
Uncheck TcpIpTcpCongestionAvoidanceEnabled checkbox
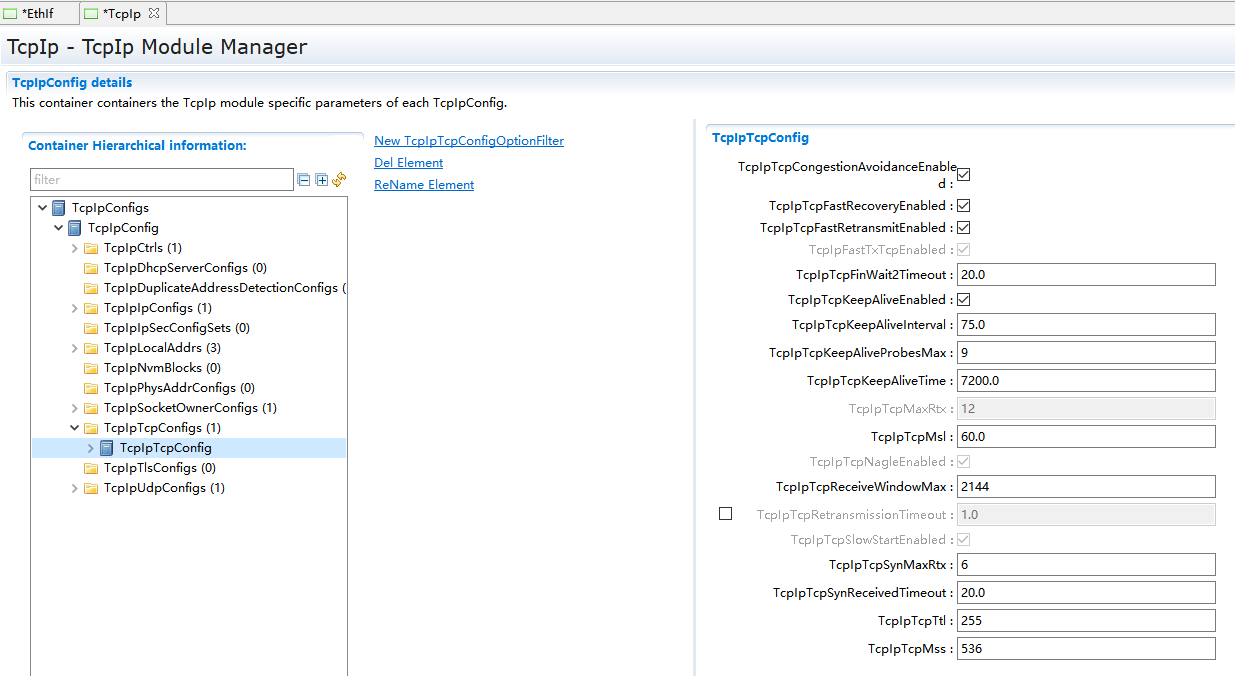pyautogui.click(x=964, y=175)
